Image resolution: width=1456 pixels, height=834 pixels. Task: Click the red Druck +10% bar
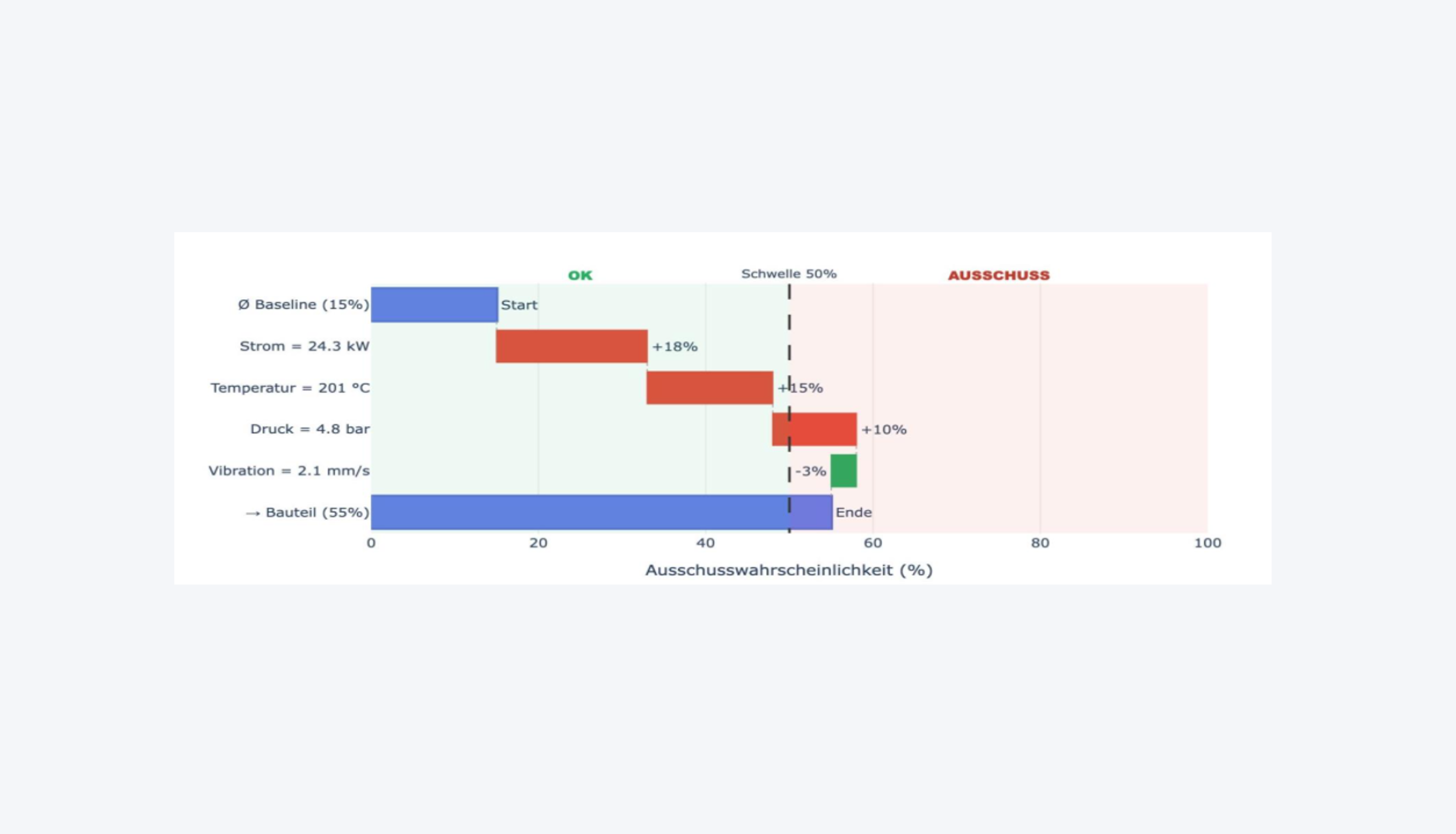coord(814,429)
